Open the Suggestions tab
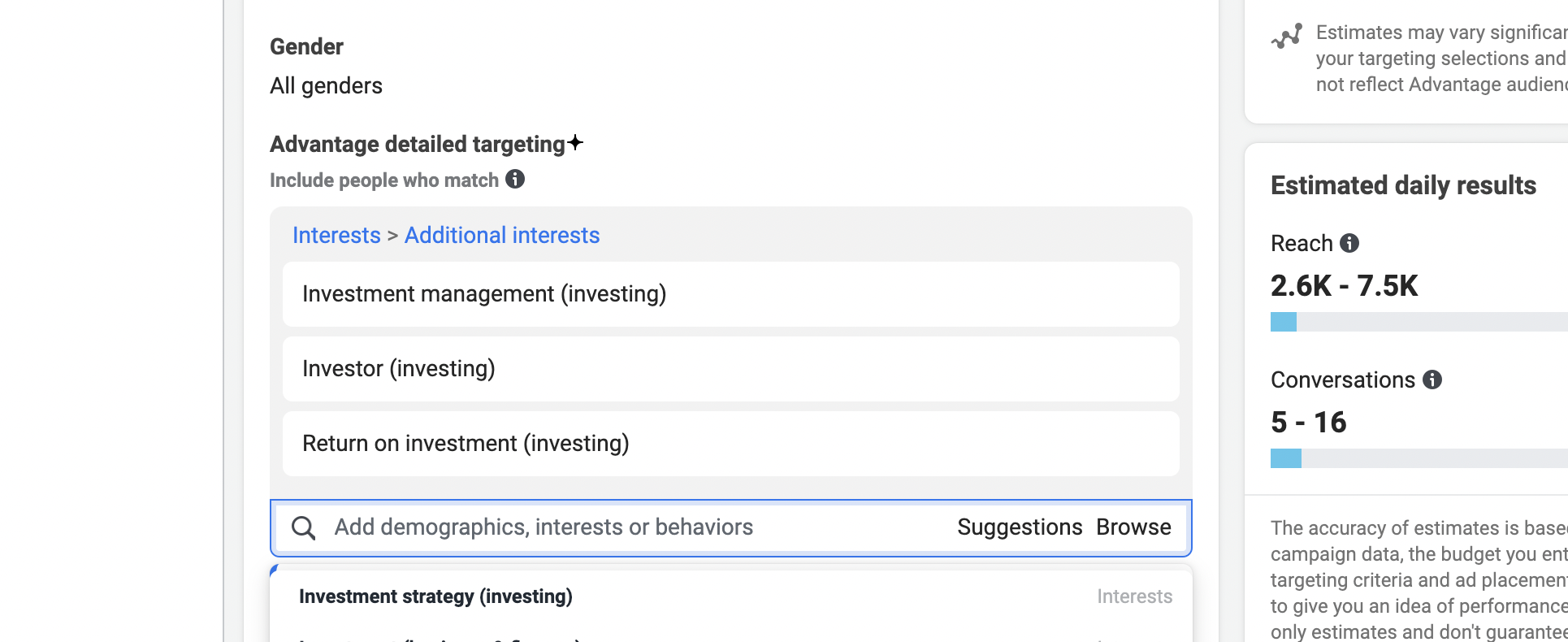 pos(1020,527)
